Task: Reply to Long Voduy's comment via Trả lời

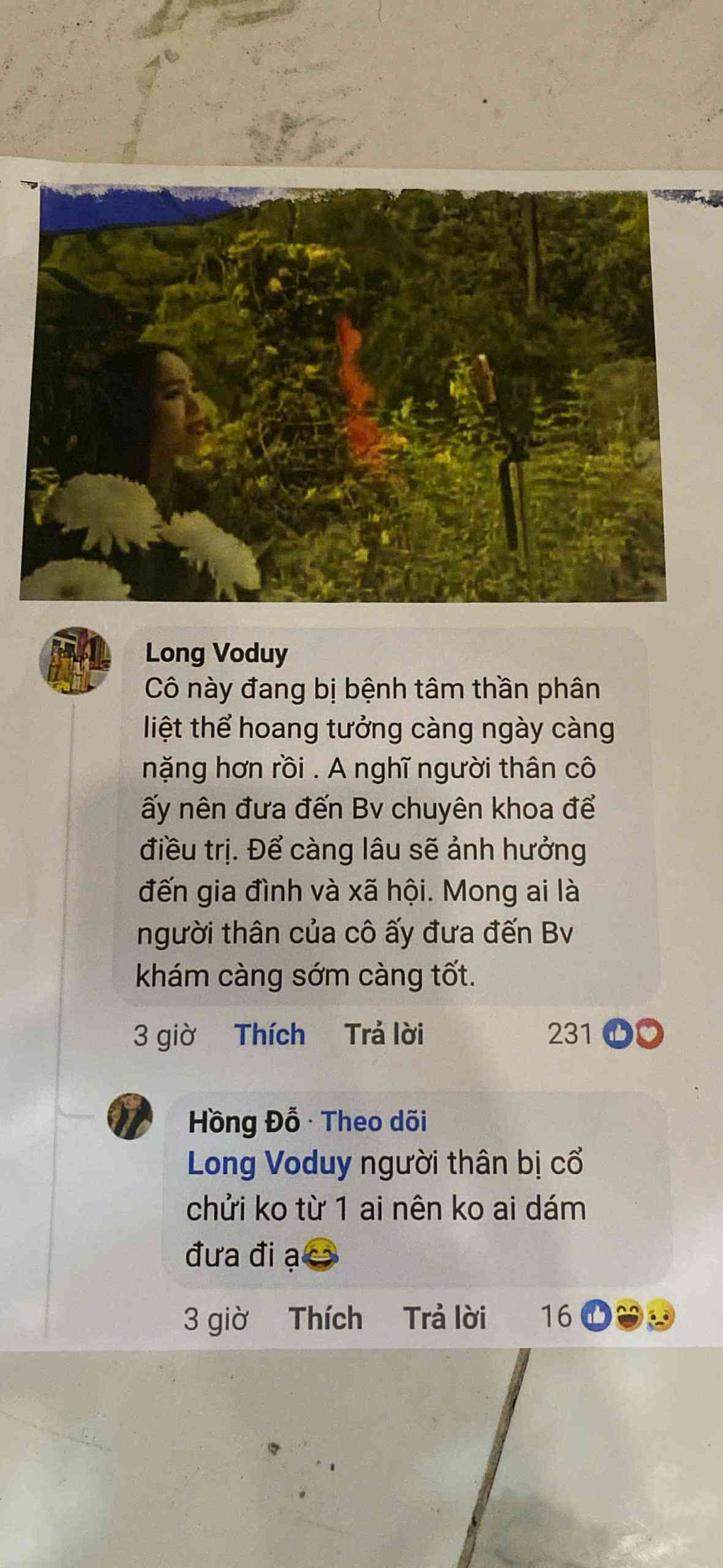Action: point(384,1035)
